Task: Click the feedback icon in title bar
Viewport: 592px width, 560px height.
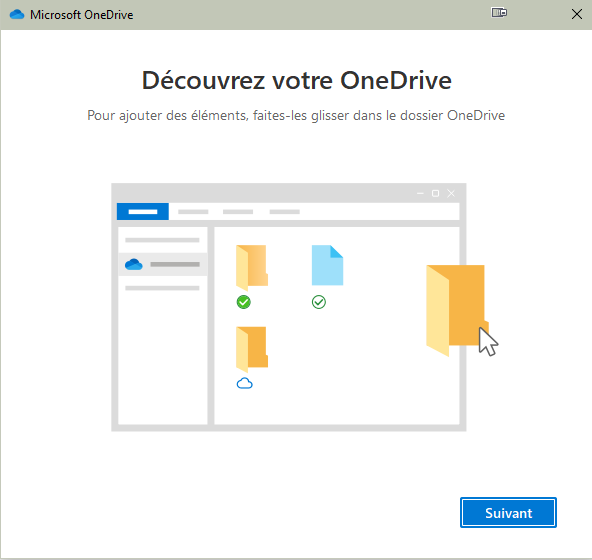Action: tap(499, 12)
